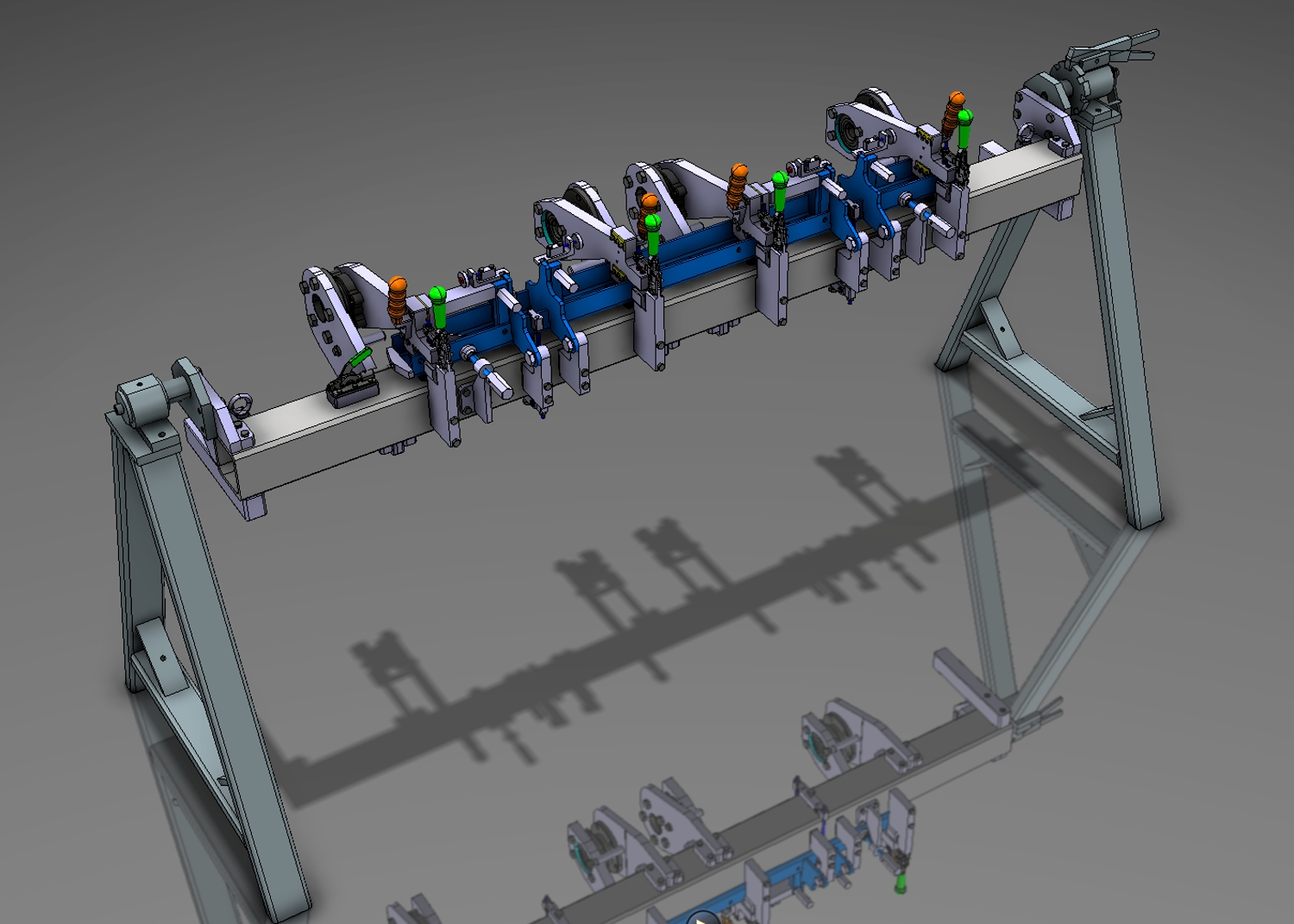Click the black toggle clamp base
Image resolution: width=1294 pixels, height=924 pixels.
pos(352,392)
